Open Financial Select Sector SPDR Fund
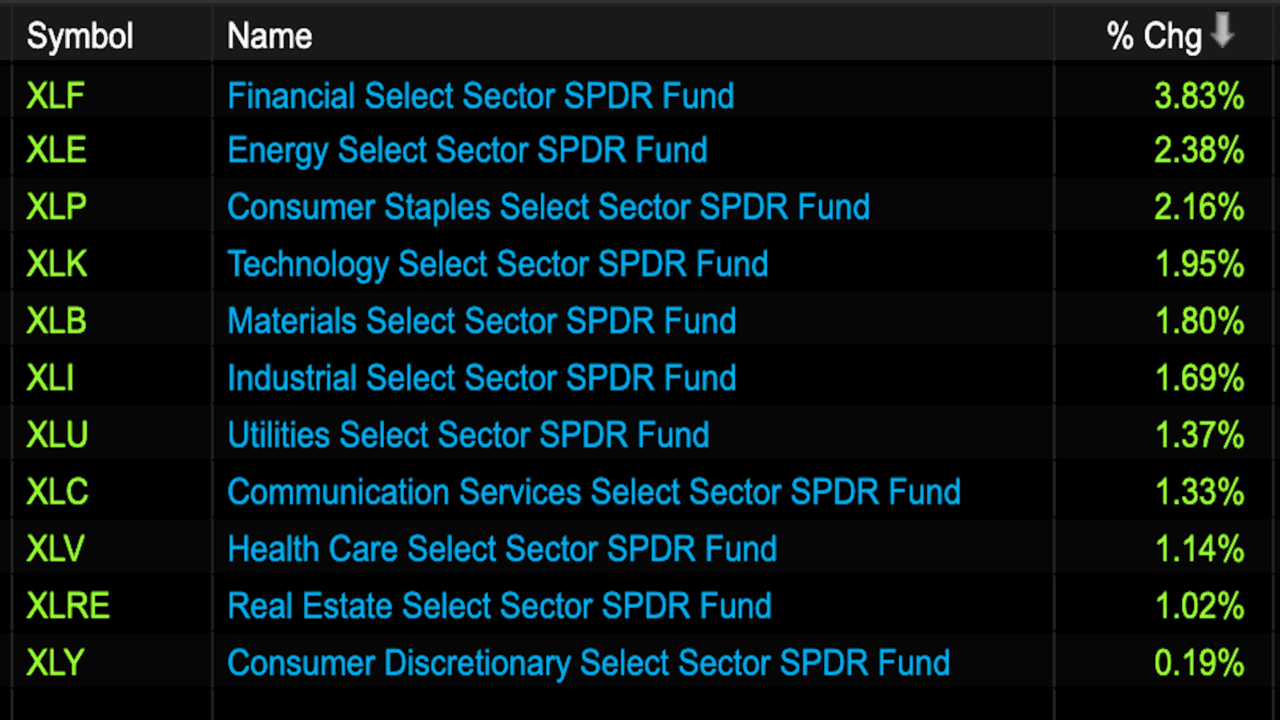The height and width of the screenshot is (720, 1280). coord(480,96)
